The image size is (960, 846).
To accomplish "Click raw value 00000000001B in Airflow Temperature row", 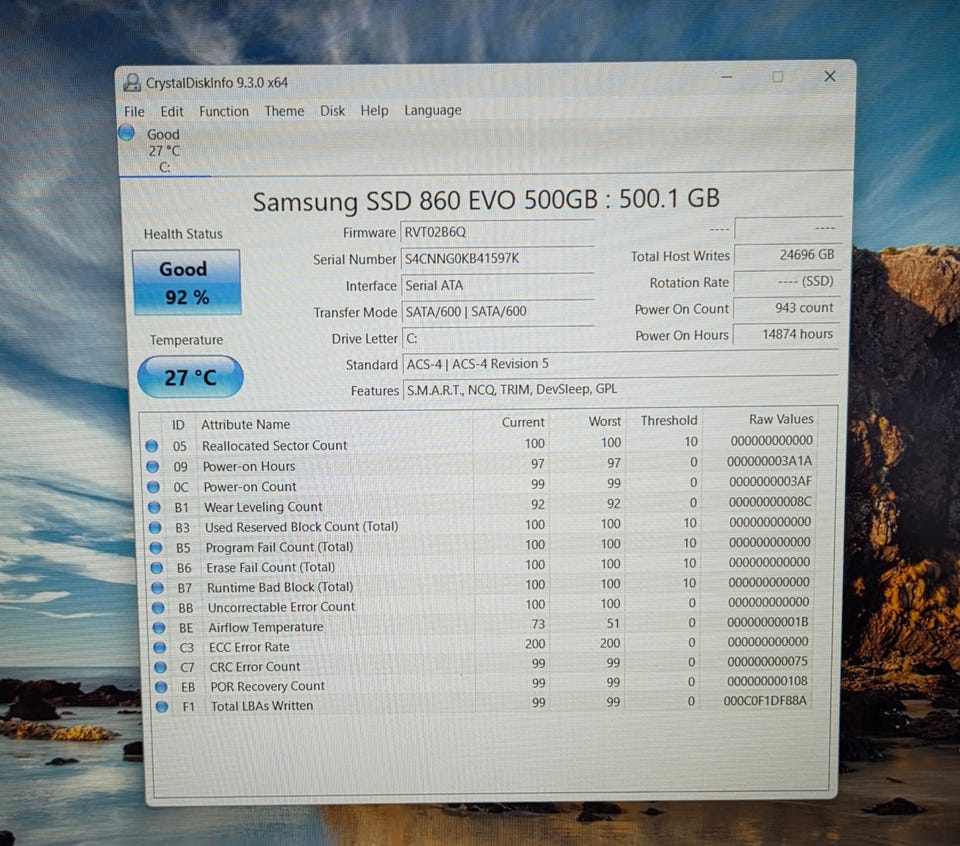I will [x=768, y=622].
